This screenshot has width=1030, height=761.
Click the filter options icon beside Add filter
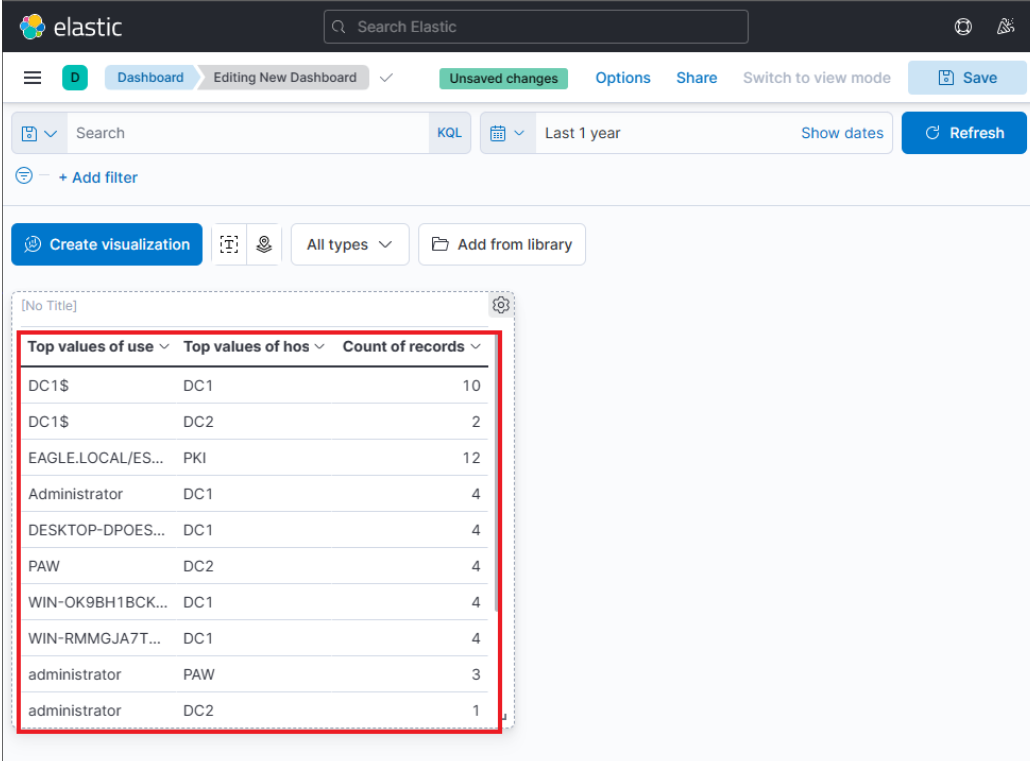click(x=22, y=175)
